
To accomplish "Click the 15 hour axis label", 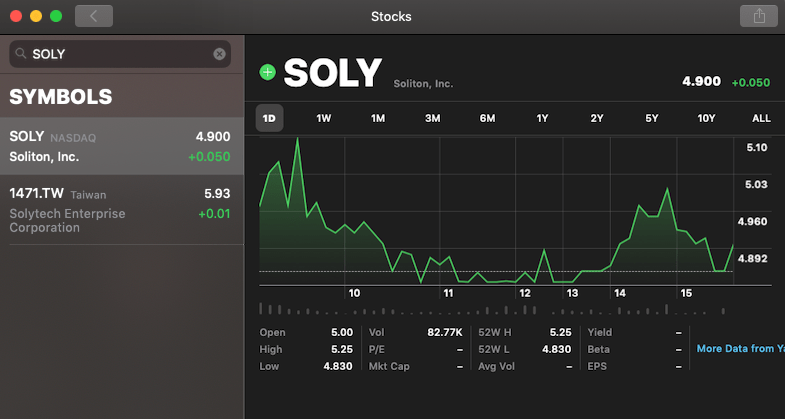I will (x=686, y=293).
